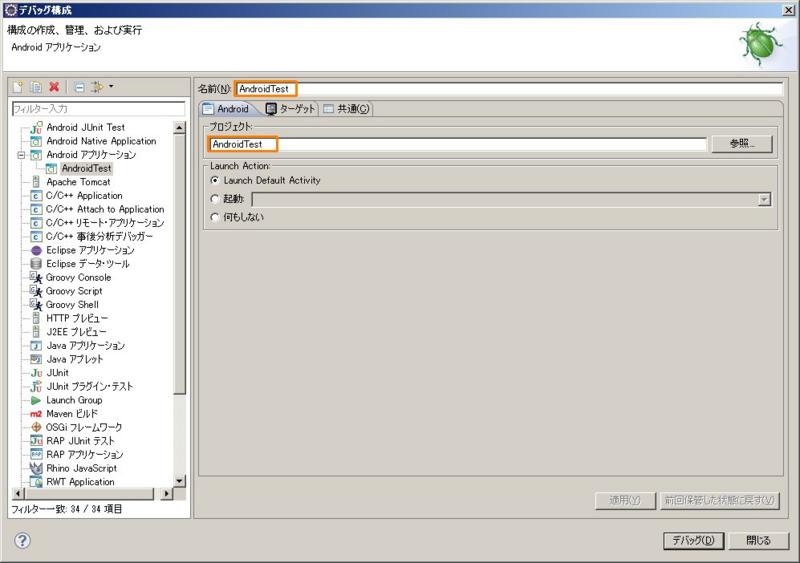The image size is (800, 563).
Task: Close the デバッグ構成 dialog window
Action: tap(788, 10)
